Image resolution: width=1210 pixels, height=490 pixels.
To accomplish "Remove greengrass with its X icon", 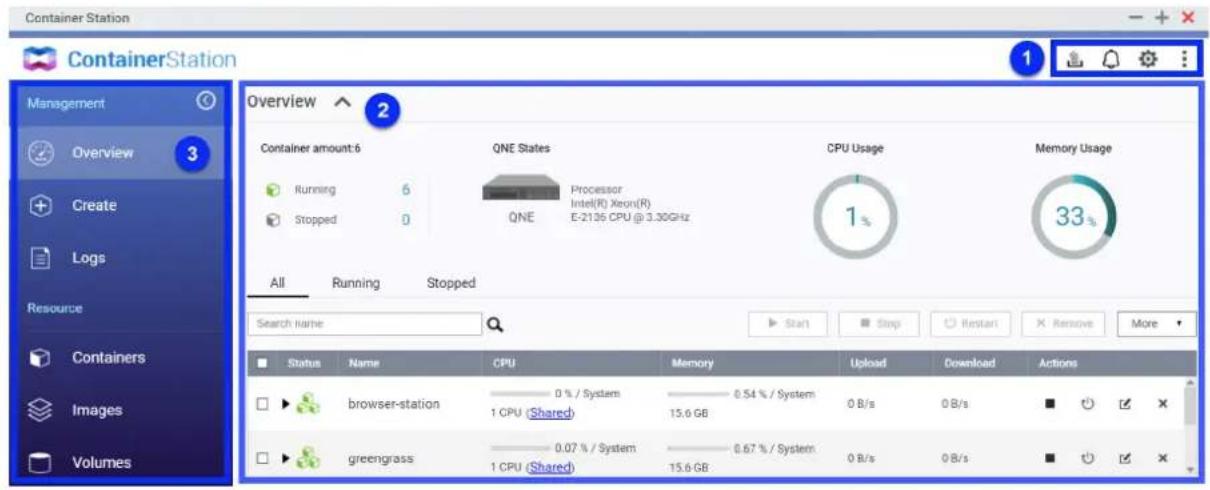I will click(1162, 457).
